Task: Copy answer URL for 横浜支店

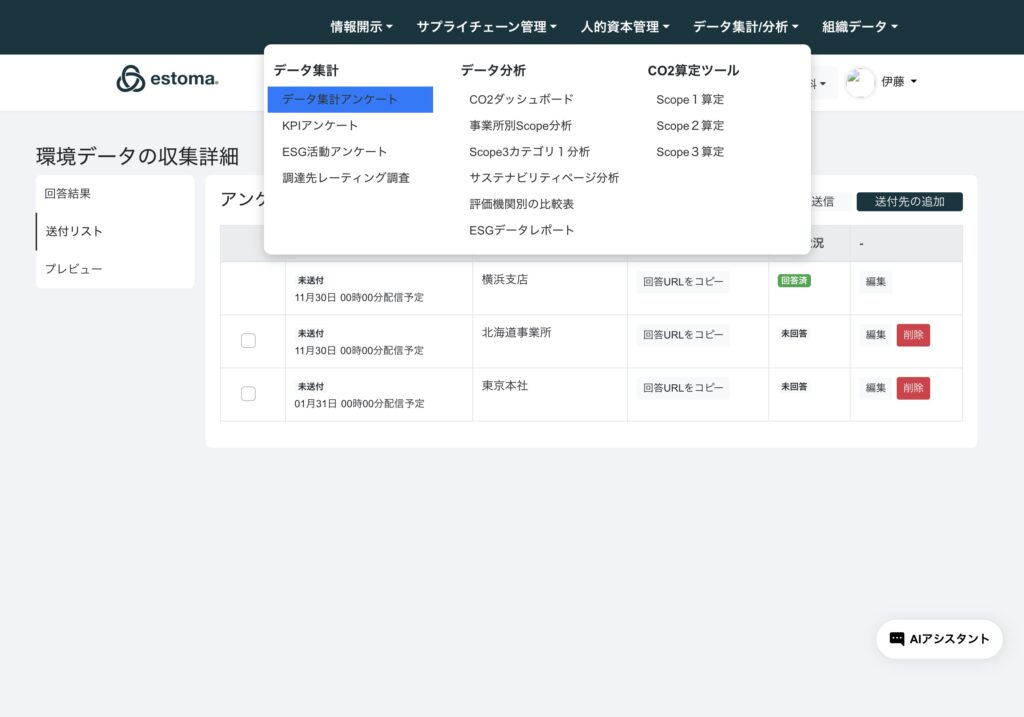Action: pos(683,281)
